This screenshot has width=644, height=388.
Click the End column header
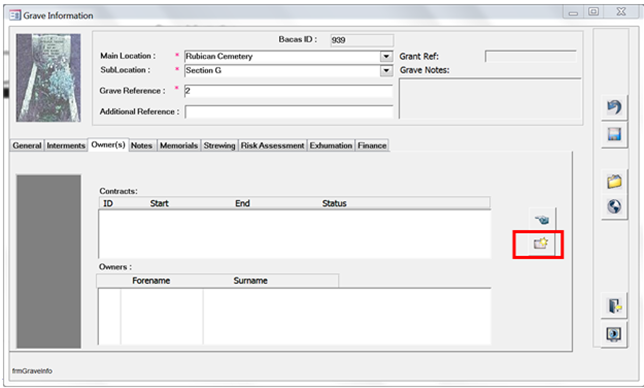click(242, 203)
